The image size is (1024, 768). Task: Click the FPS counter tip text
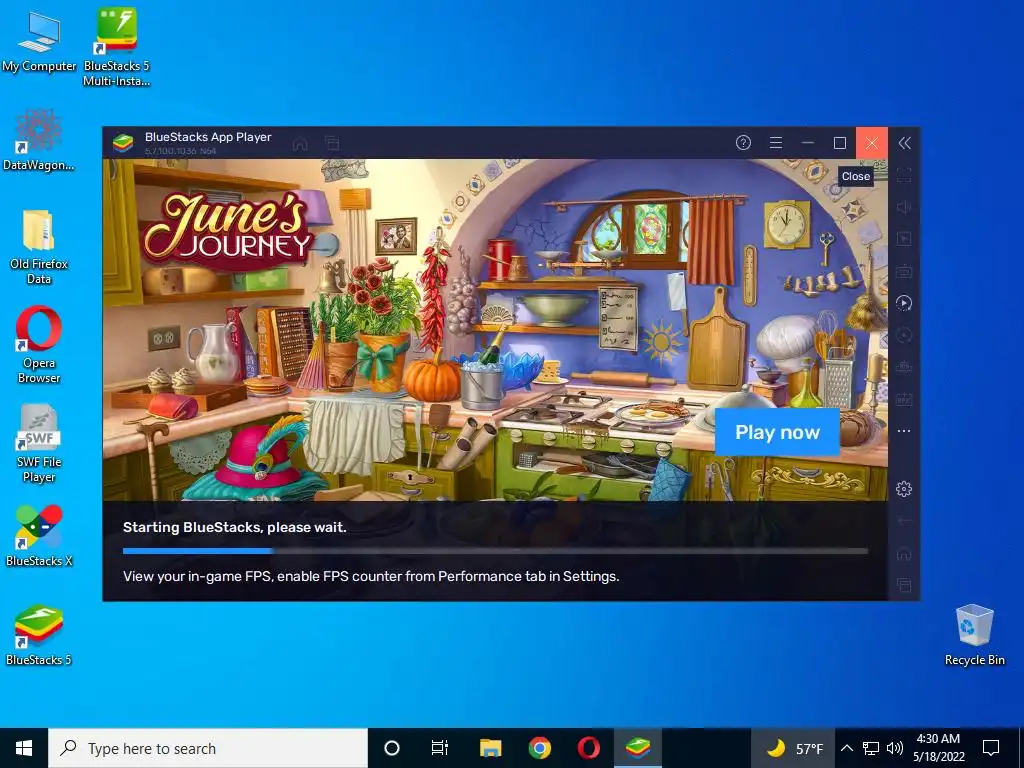[371, 577]
